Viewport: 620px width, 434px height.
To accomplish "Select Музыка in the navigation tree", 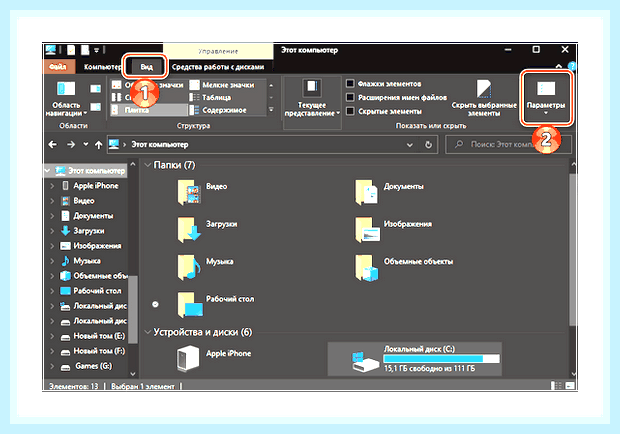I will [x=80, y=261].
